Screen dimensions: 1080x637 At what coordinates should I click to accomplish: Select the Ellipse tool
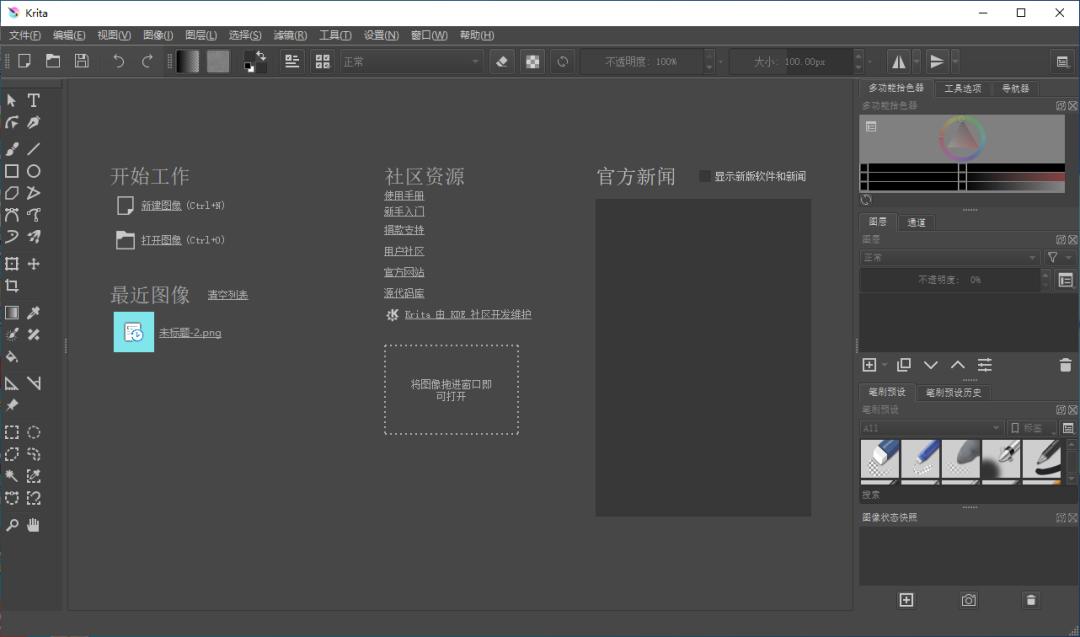click(x=33, y=171)
